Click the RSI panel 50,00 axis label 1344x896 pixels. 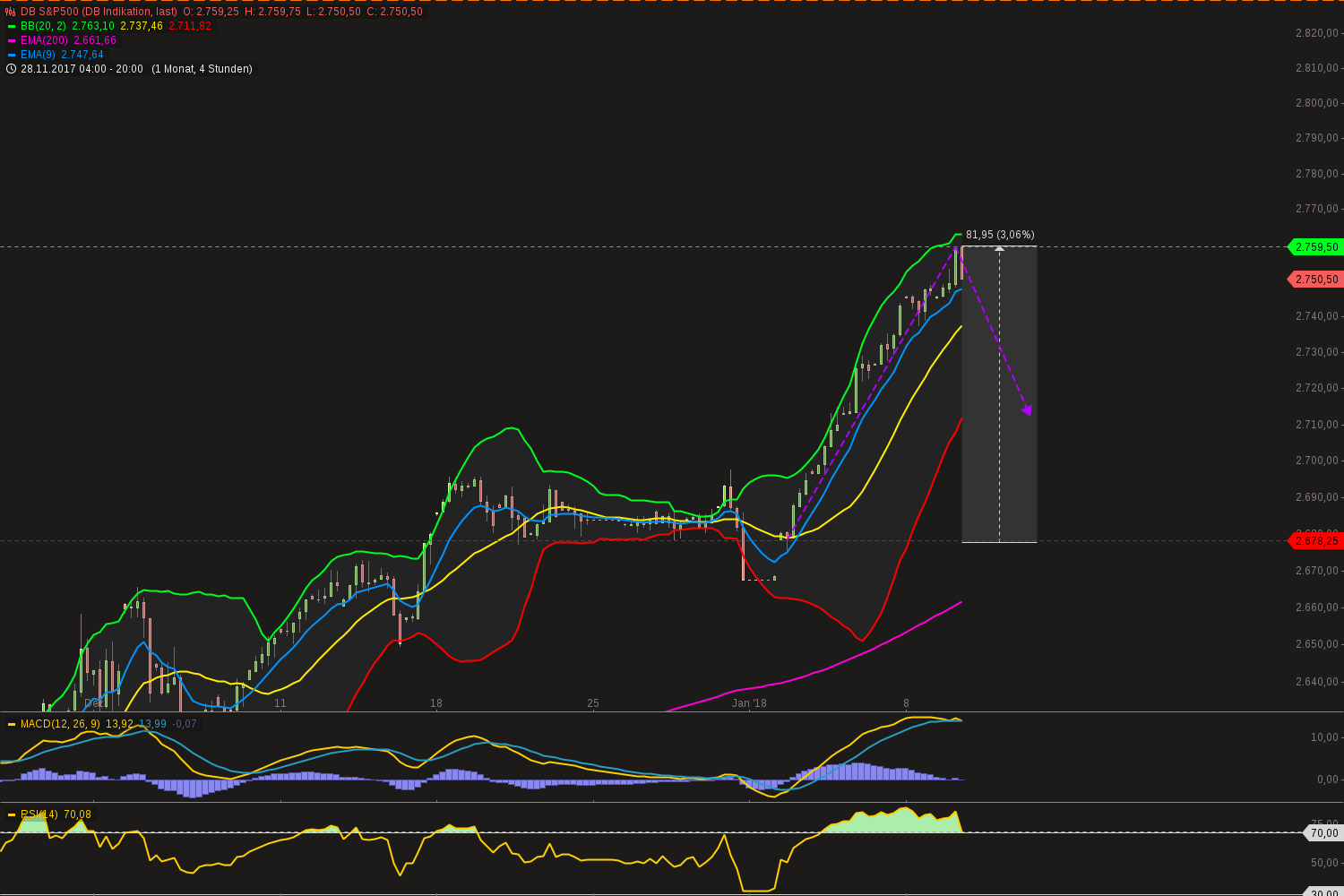click(x=1325, y=863)
